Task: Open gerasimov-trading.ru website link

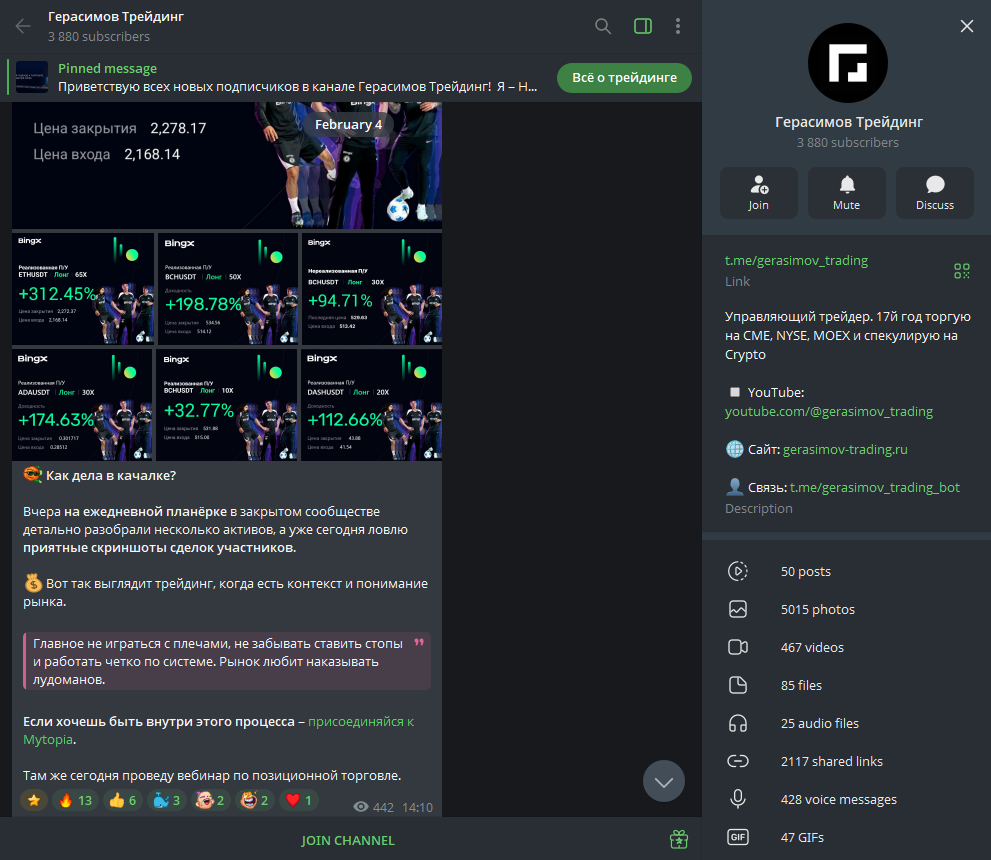Action: pyautogui.click(x=845, y=449)
